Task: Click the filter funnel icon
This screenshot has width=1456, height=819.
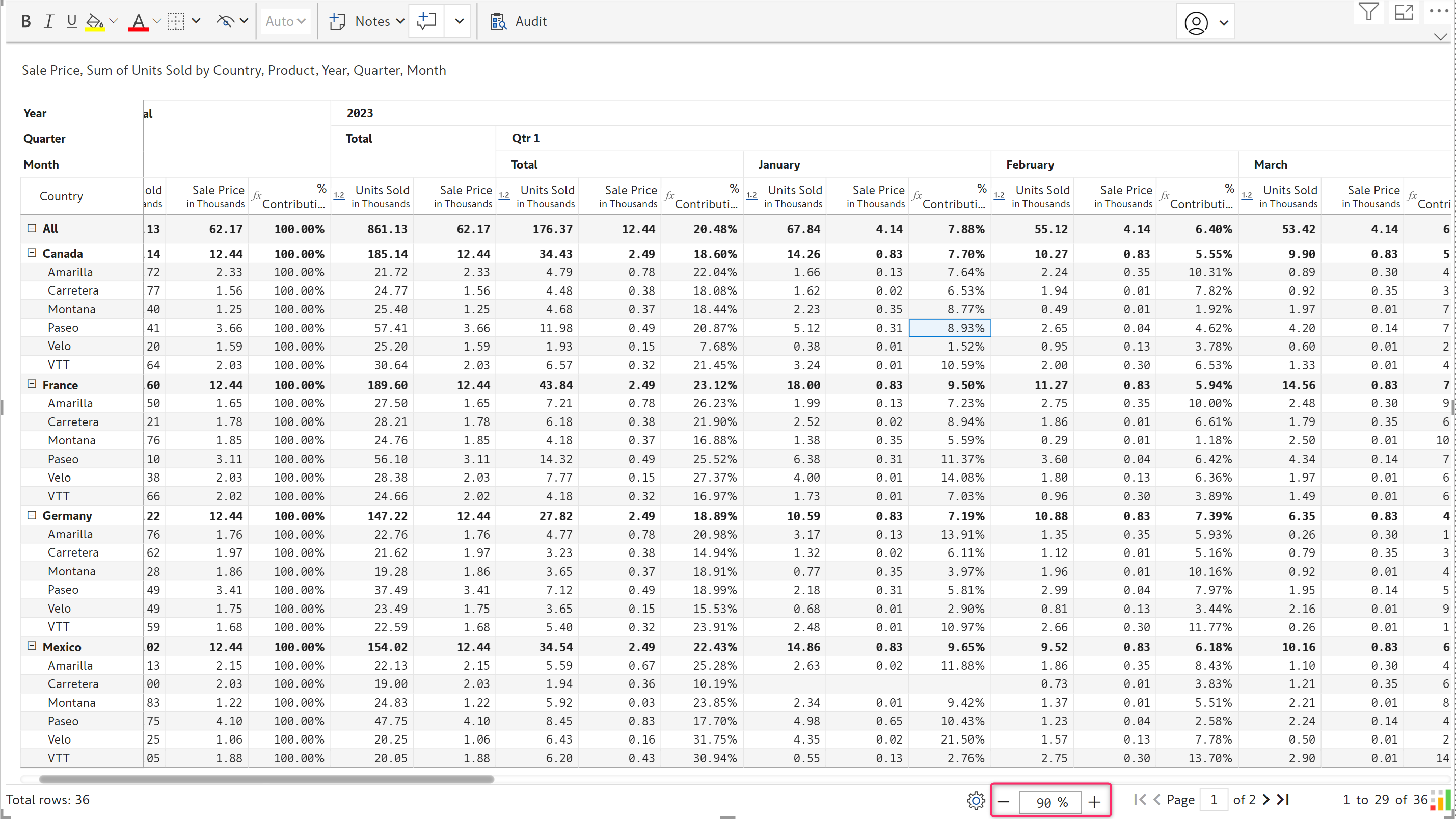Action: (x=1368, y=12)
